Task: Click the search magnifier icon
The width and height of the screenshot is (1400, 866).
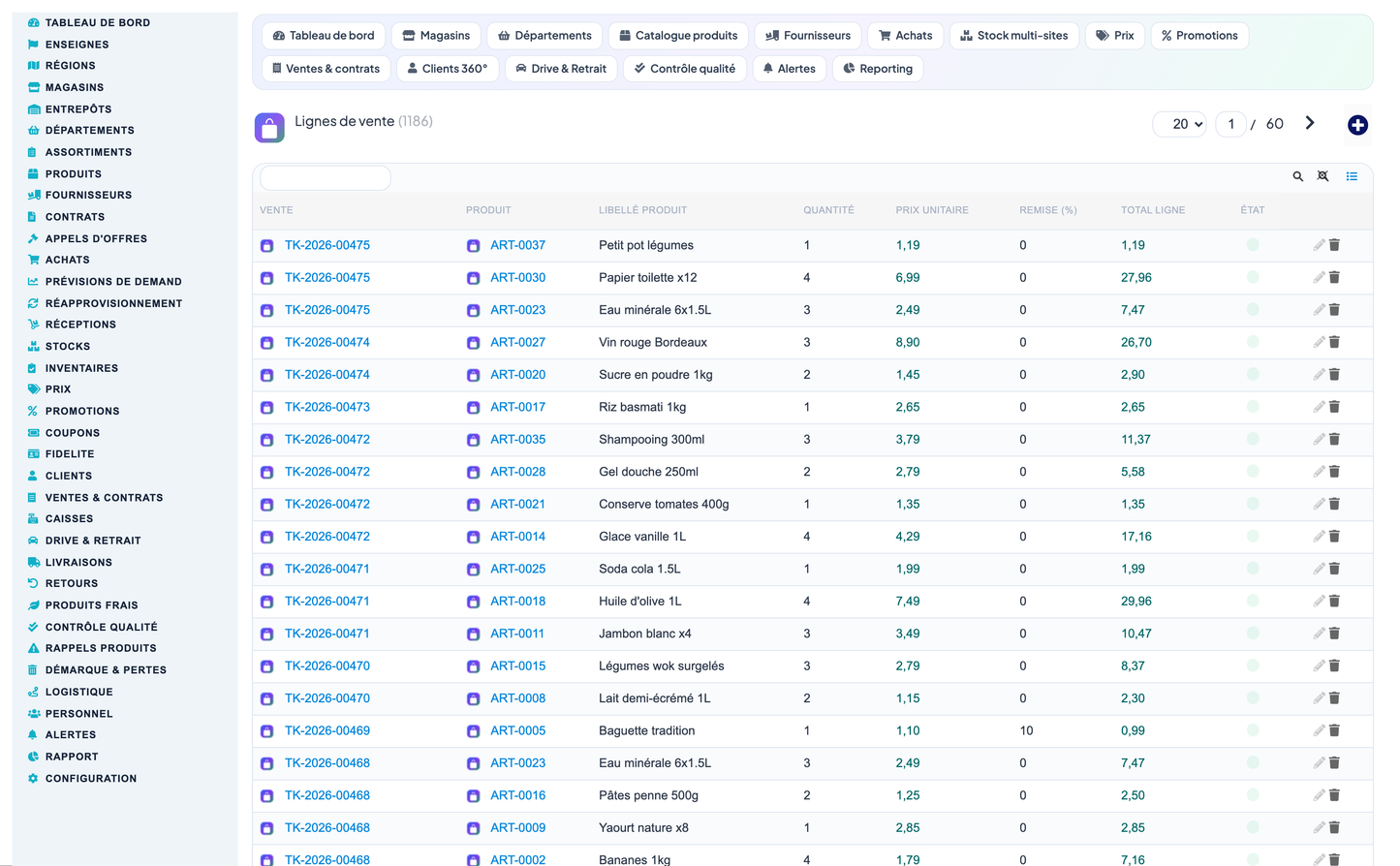Action: [x=1297, y=176]
